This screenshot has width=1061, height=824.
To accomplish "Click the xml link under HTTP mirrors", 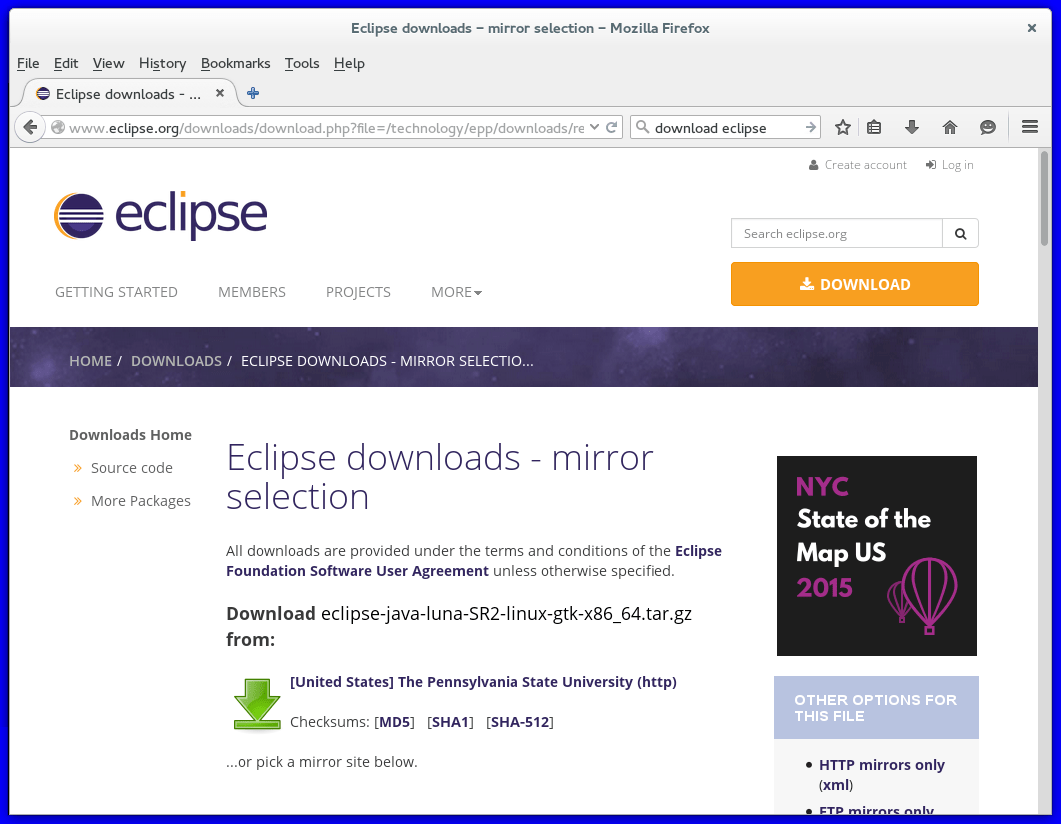I will point(836,785).
